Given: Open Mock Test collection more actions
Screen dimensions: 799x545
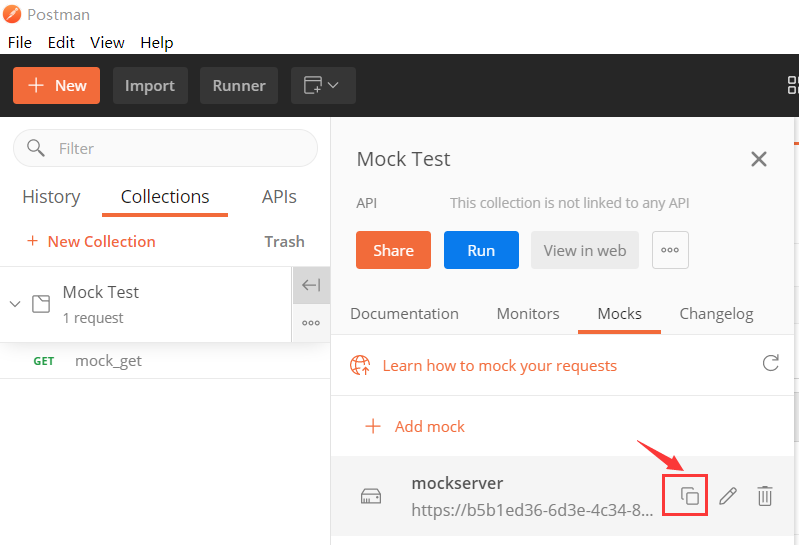Looking at the screenshot, I should click(311, 323).
